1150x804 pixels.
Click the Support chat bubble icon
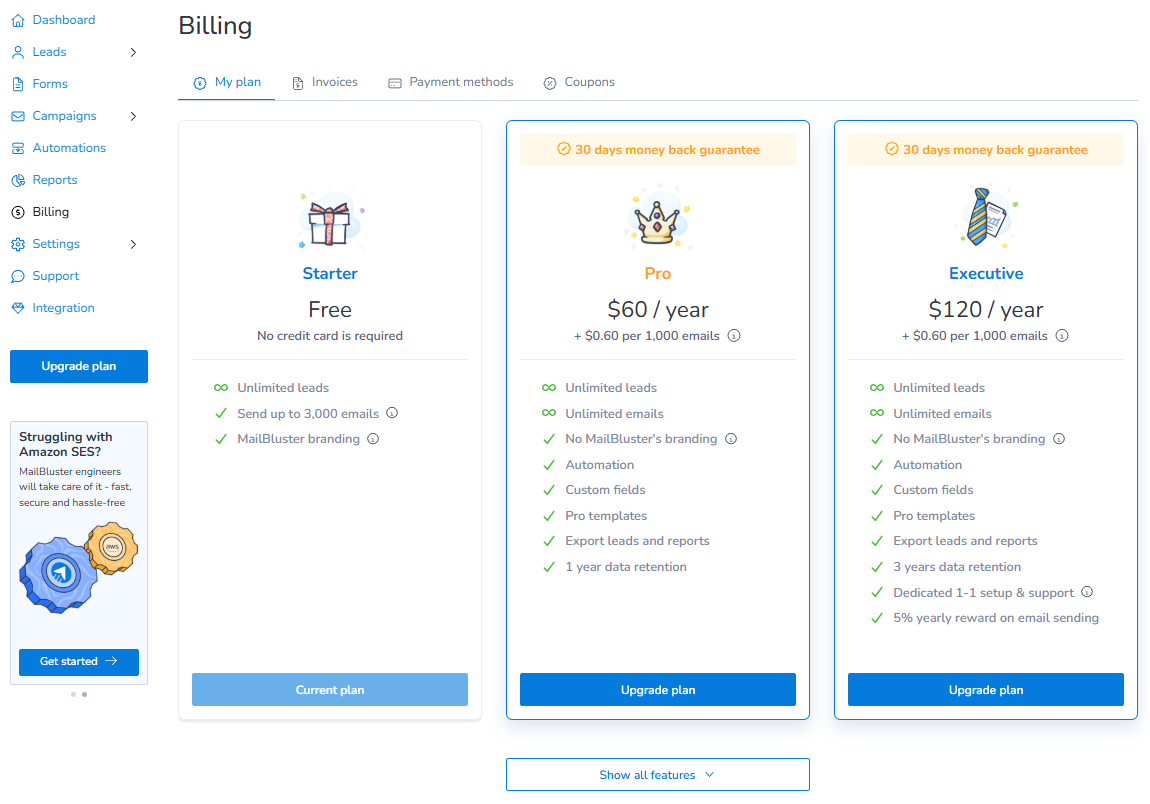click(x=18, y=277)
